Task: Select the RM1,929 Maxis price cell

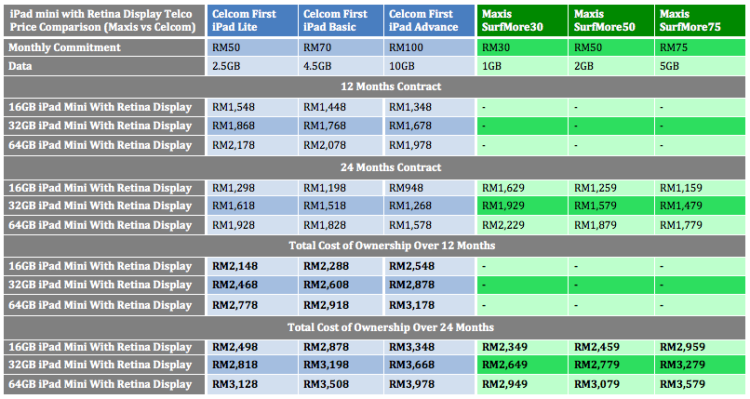Action: 522,206
